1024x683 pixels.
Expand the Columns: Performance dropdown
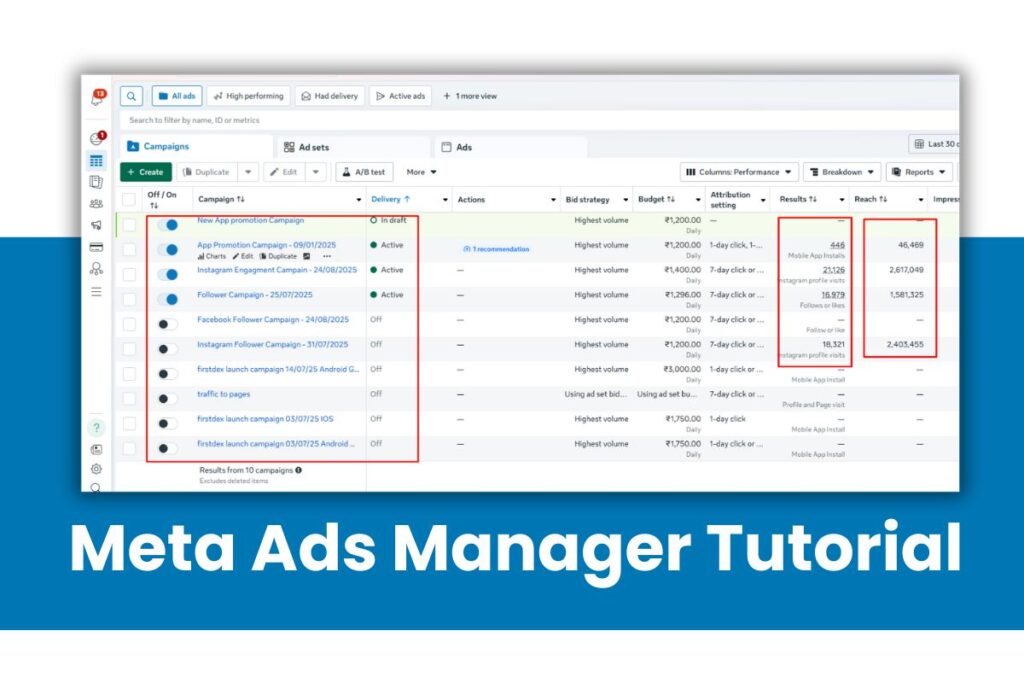[x=741, y=172]
